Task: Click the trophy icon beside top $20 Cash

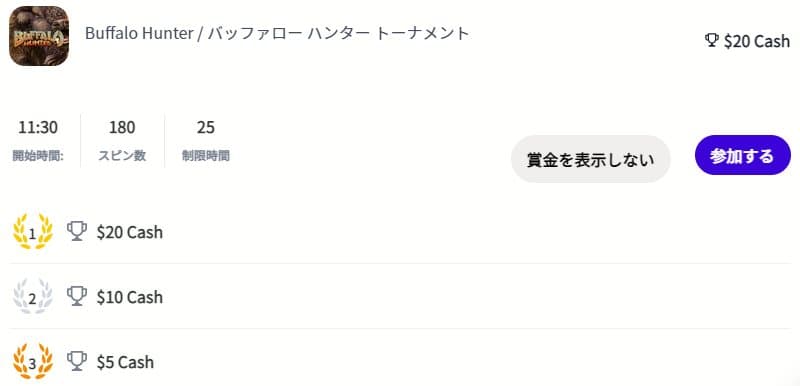Action: click(711, 40)
